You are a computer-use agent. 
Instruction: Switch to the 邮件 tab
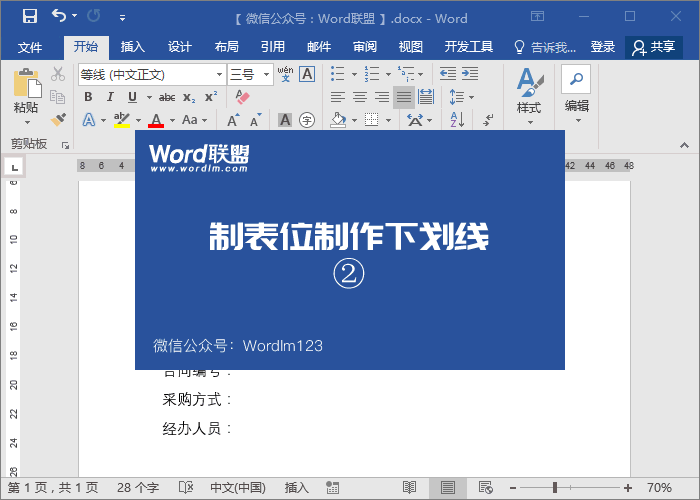tap(319, 47)
